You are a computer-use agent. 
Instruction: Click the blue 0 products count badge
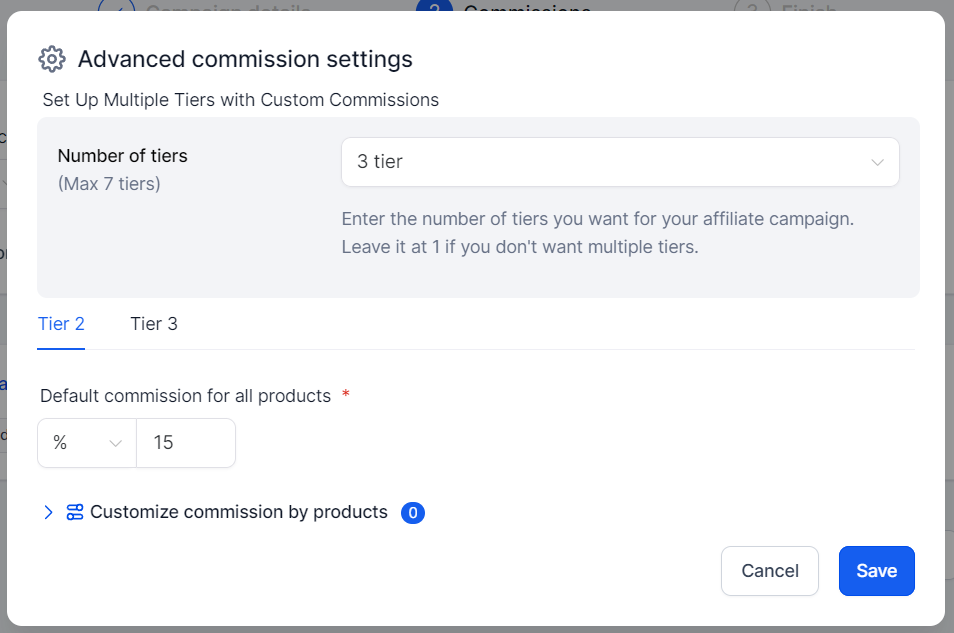(x=413, y=513)
